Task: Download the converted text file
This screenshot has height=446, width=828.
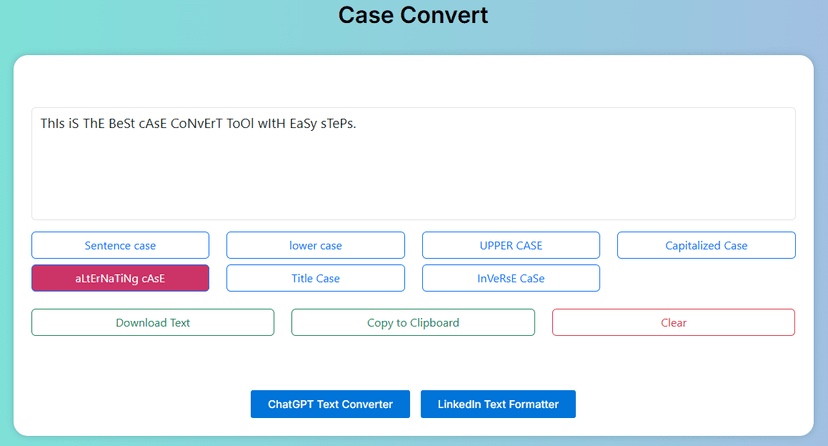Action: click(152, 322)
